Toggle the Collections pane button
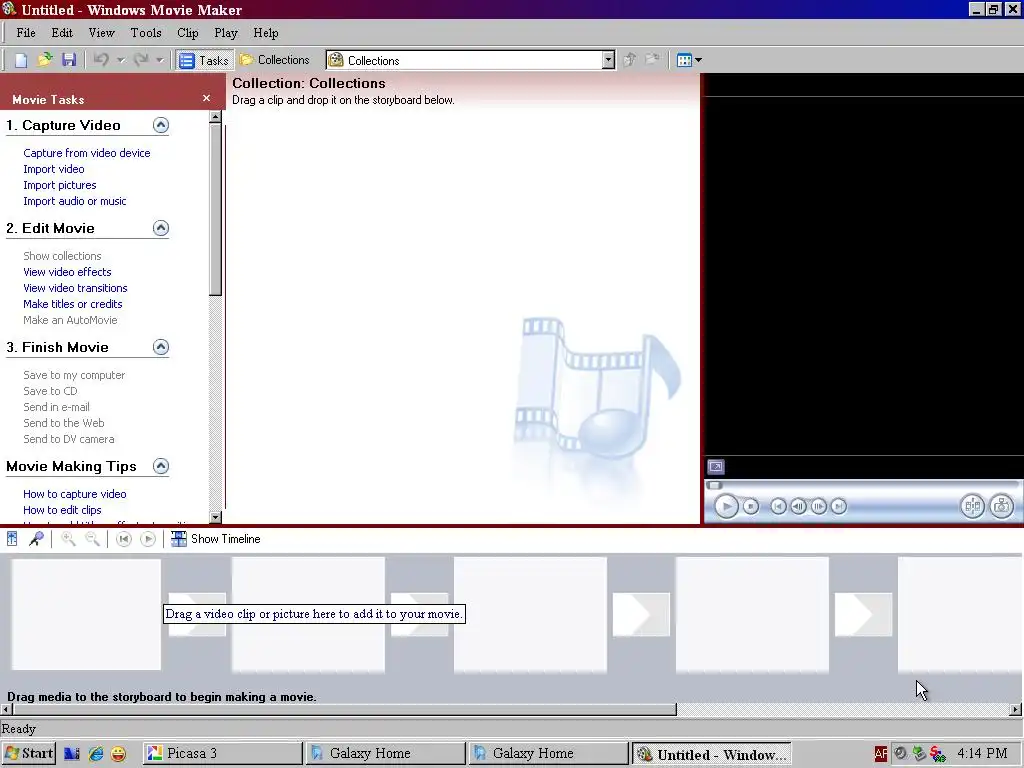Screen dimensions: 1024x768 (275, 60)
